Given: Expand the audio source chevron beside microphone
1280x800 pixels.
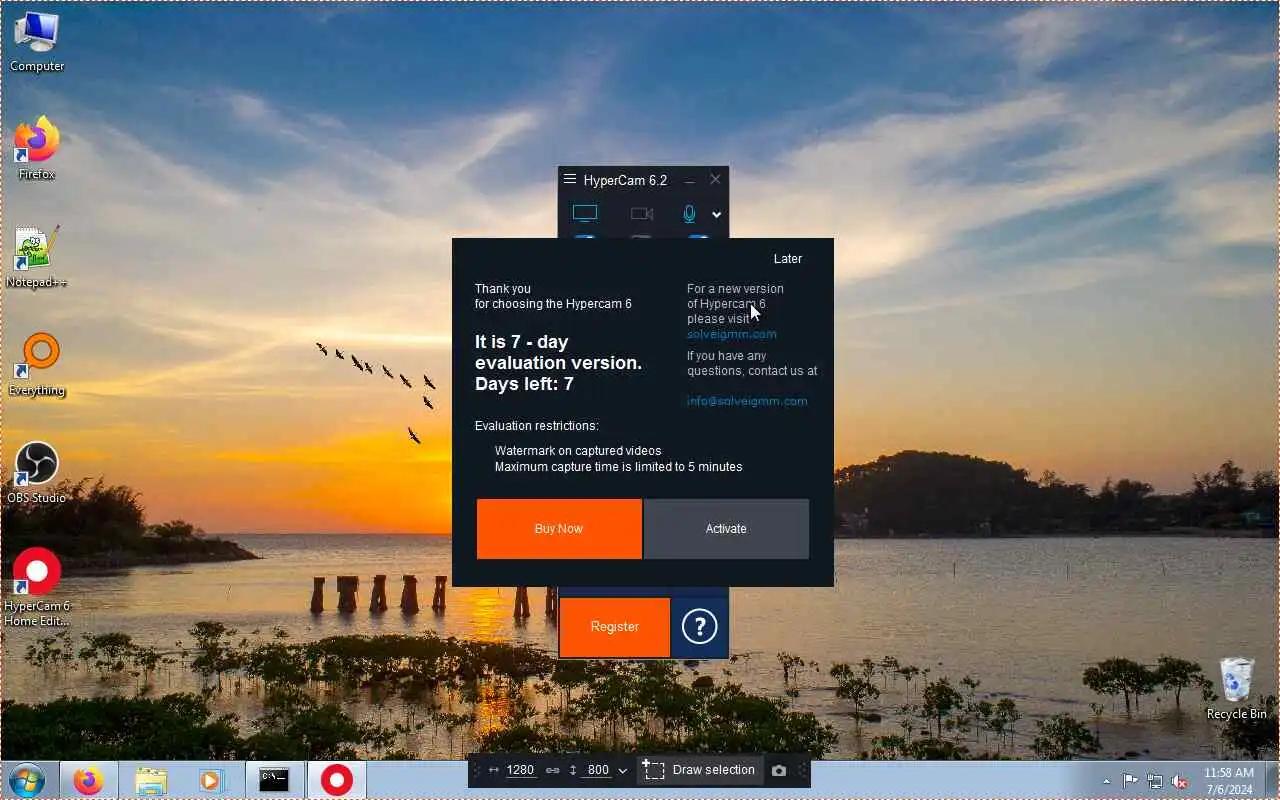Looking at the screenshot, I should click(716, 214).
